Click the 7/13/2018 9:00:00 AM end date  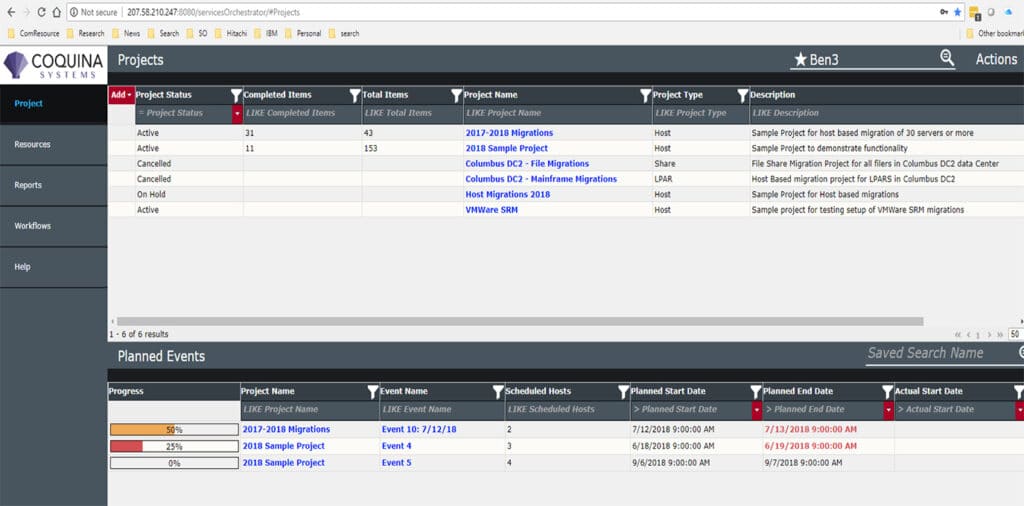click(810, 430)
